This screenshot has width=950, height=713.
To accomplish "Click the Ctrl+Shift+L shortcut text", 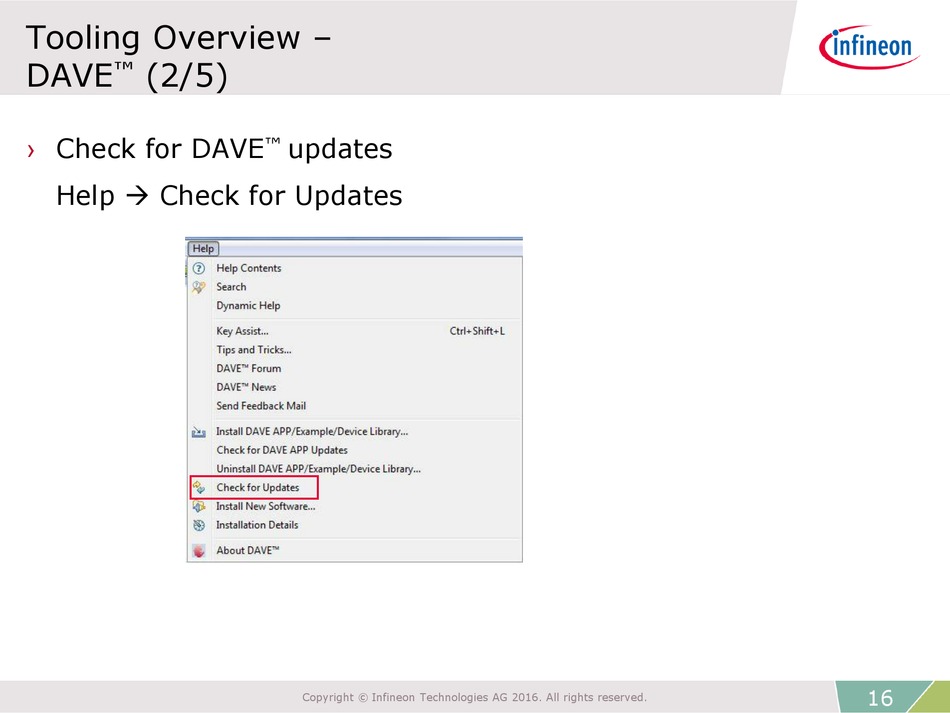I will pyautogui.click(x=477, y=331).
